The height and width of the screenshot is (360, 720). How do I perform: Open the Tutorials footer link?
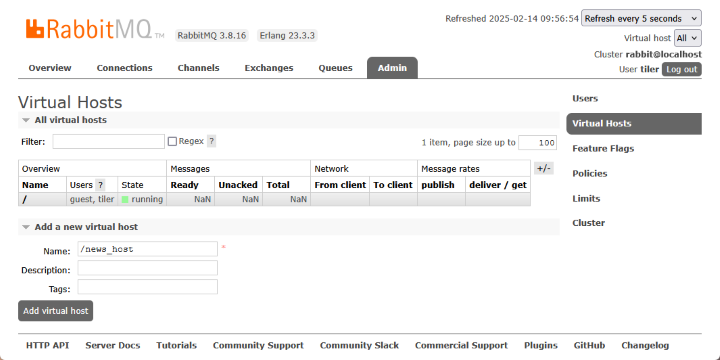click(176, 345)
